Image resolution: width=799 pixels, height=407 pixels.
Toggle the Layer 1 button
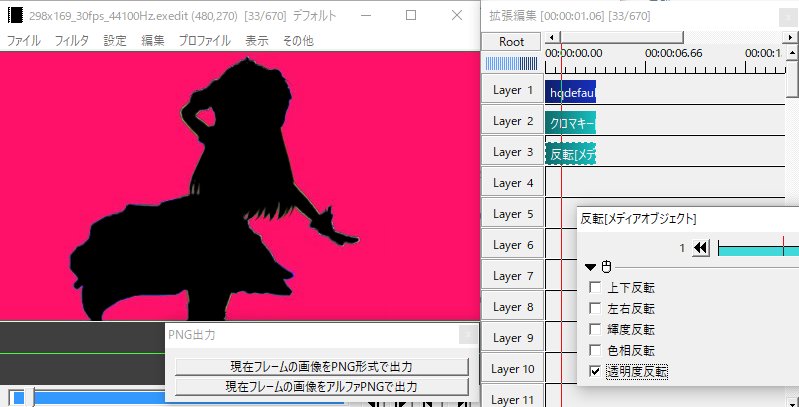coord(513,90)
